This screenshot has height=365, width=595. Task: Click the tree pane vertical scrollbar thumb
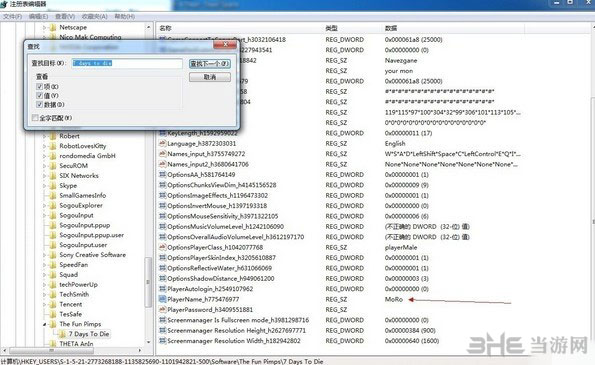tap(148, 282)
